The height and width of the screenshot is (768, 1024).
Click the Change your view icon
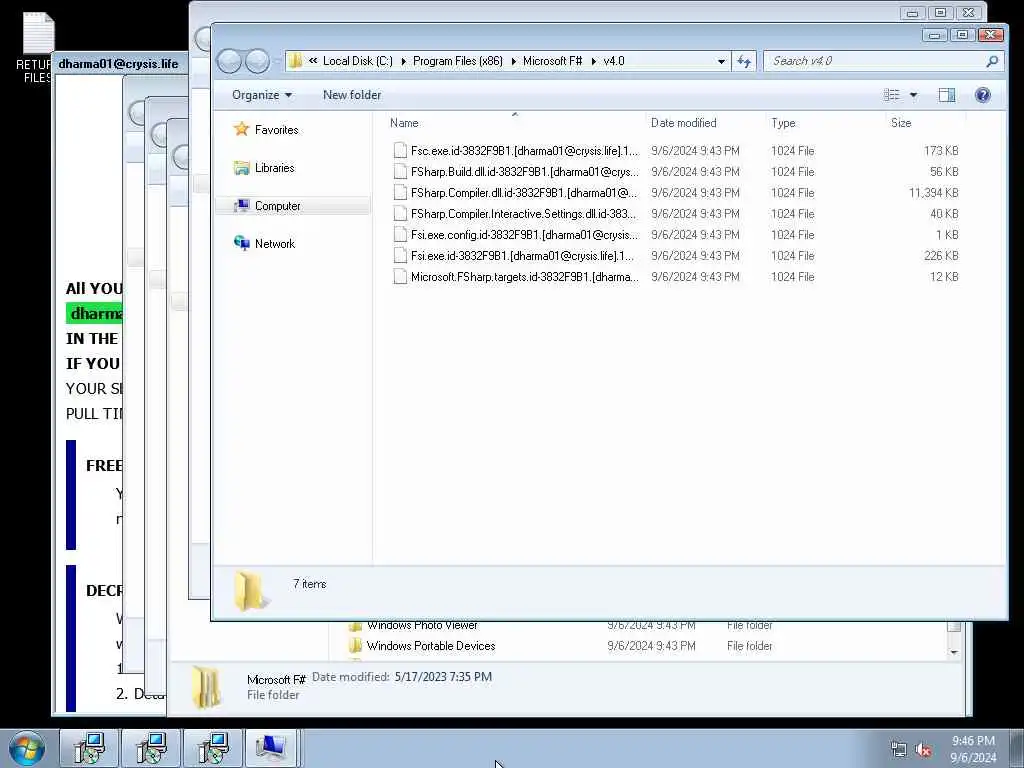891,95
